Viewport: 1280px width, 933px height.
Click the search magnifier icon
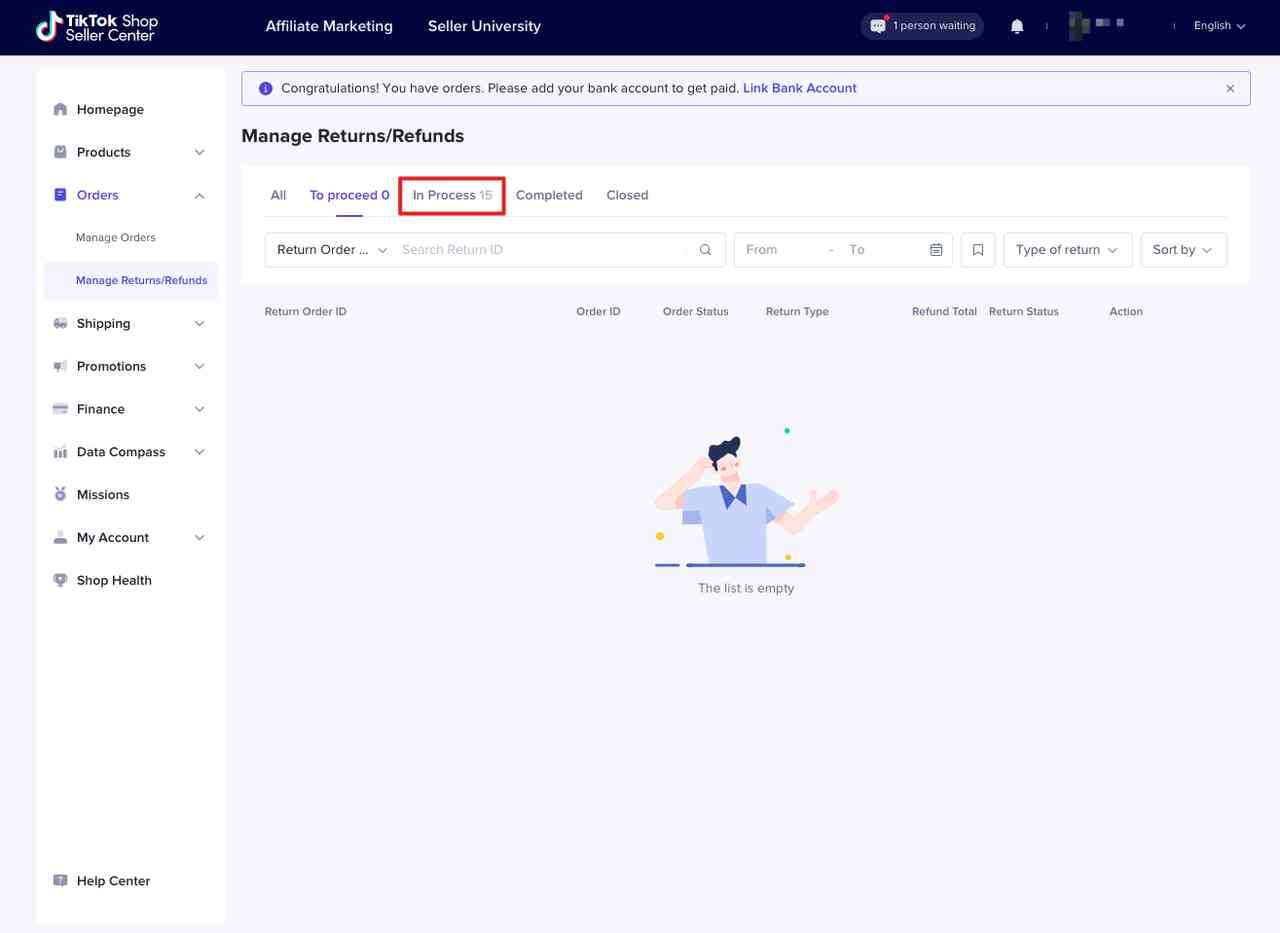coord(705,250)
